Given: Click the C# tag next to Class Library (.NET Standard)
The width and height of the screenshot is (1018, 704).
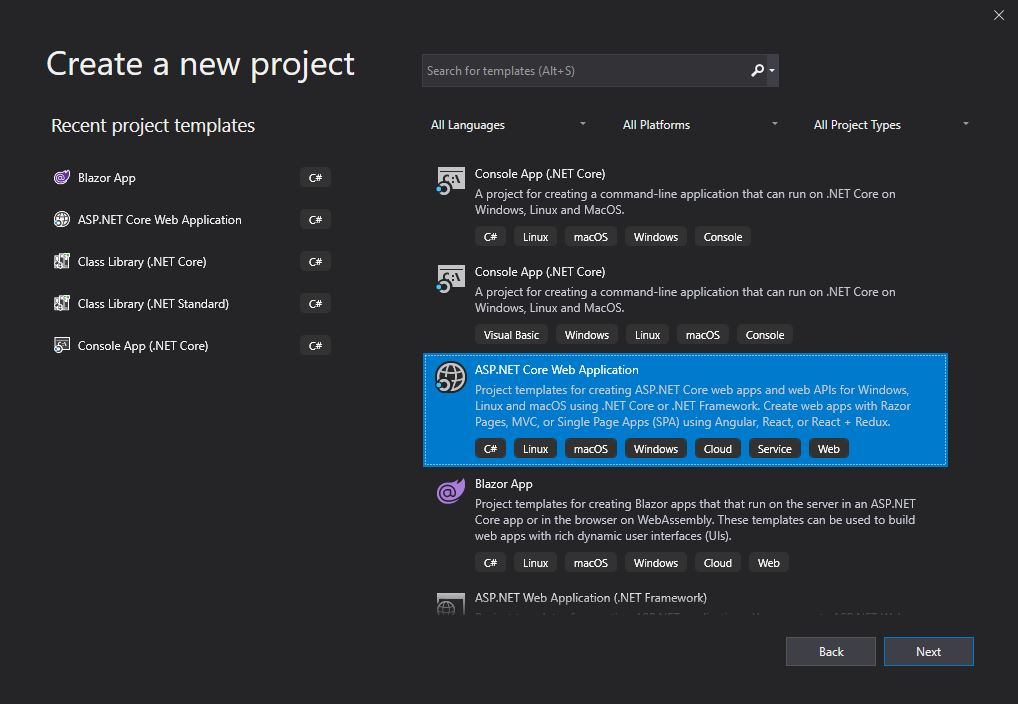Looking at the screenshot, I should click(x=316, y=303).
